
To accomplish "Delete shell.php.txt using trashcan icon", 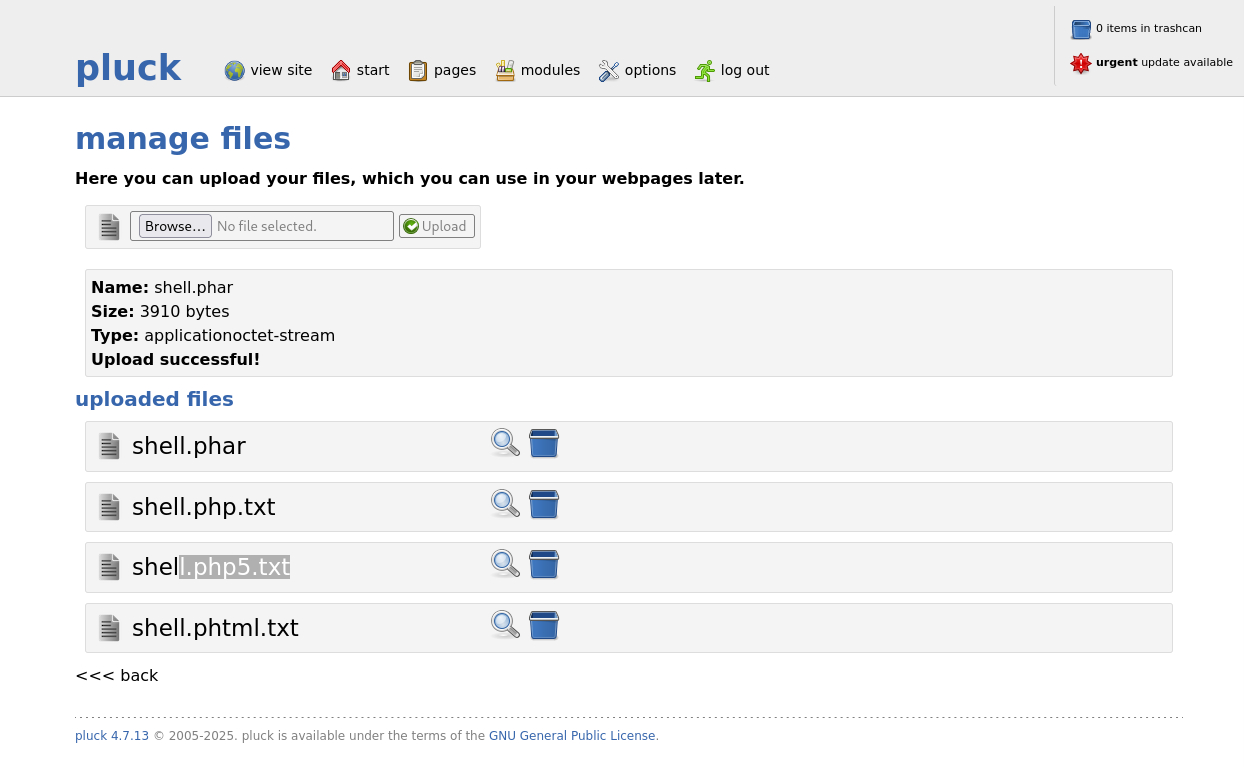I will click(544, 504).
